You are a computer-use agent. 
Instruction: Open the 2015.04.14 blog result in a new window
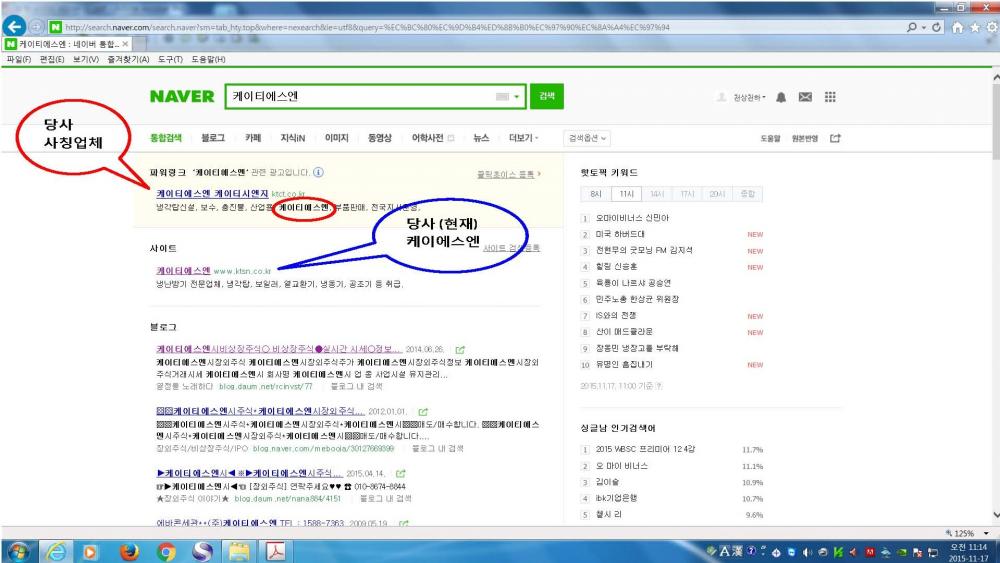click(401, 474)
